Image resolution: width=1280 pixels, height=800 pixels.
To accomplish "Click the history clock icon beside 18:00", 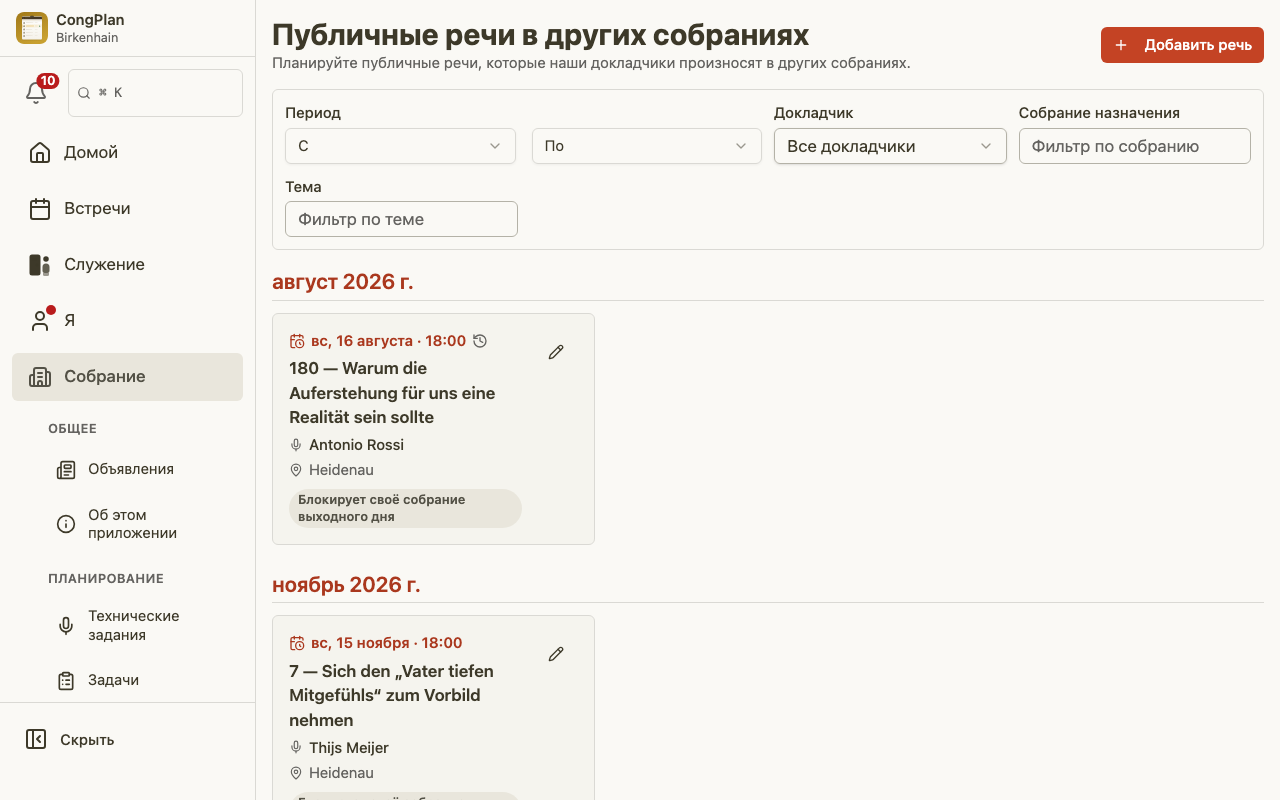I will click(x=480, y=341).
